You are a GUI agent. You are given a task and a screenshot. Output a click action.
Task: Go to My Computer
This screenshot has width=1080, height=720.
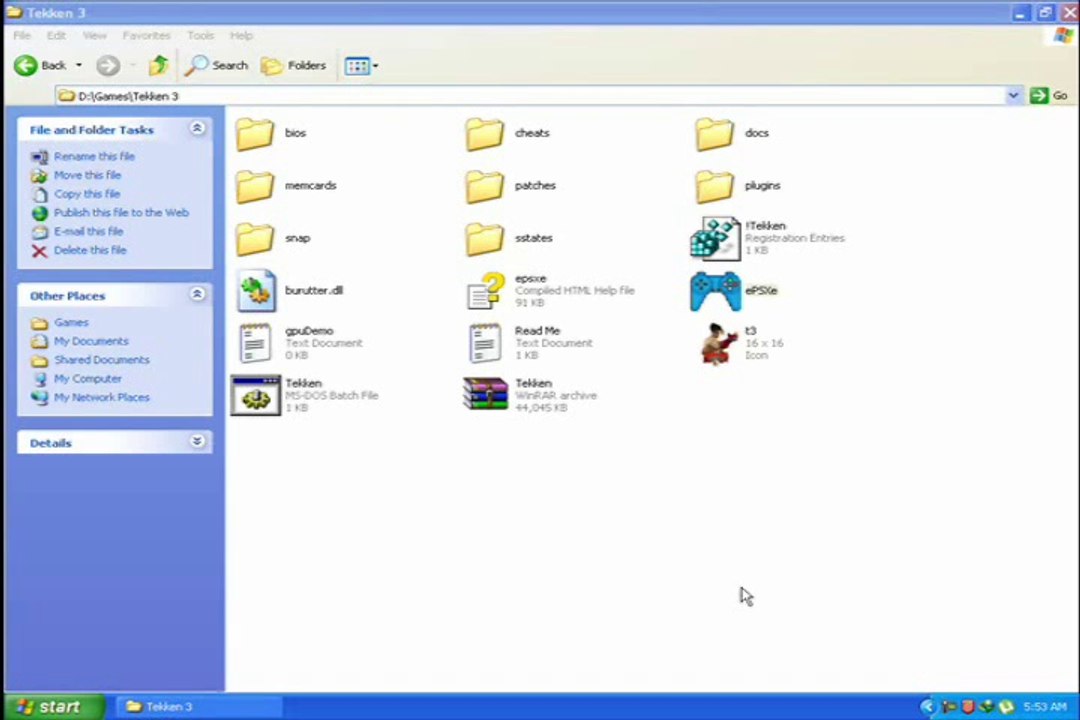pos(87,379)
